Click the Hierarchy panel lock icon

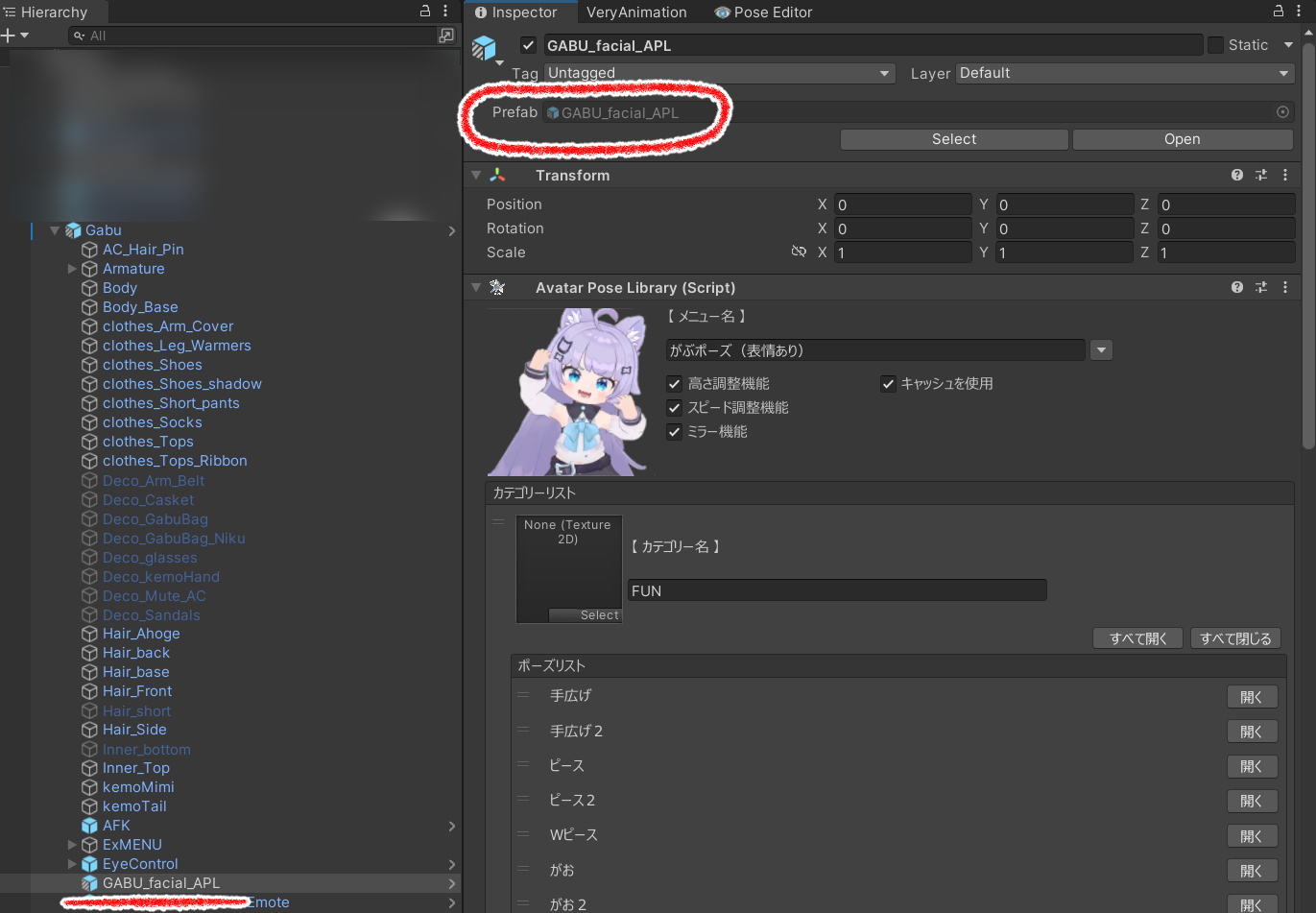click(x=425, y=12)
